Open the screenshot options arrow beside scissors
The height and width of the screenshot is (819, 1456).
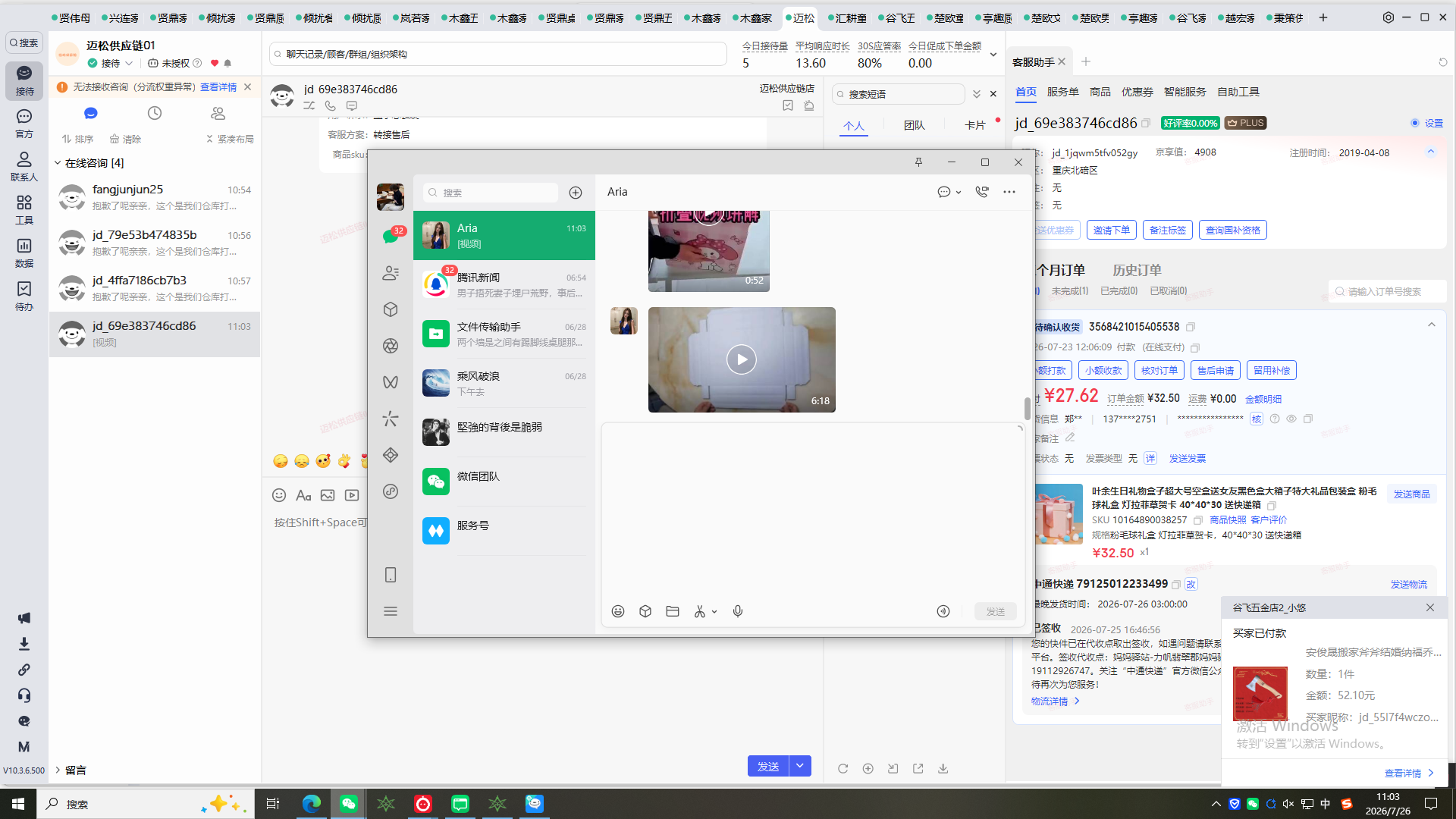pyautogui.click(x=714, y=612)
